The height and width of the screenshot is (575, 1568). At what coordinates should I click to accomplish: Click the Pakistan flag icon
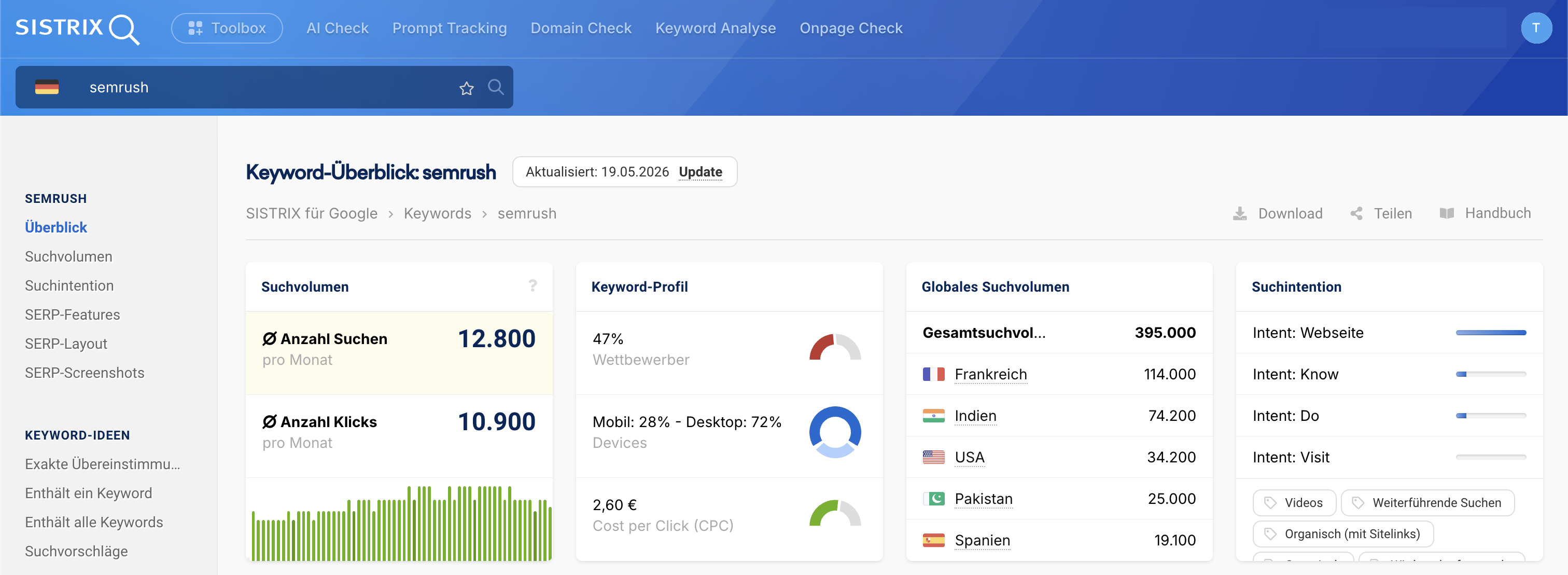click(933, 498)
